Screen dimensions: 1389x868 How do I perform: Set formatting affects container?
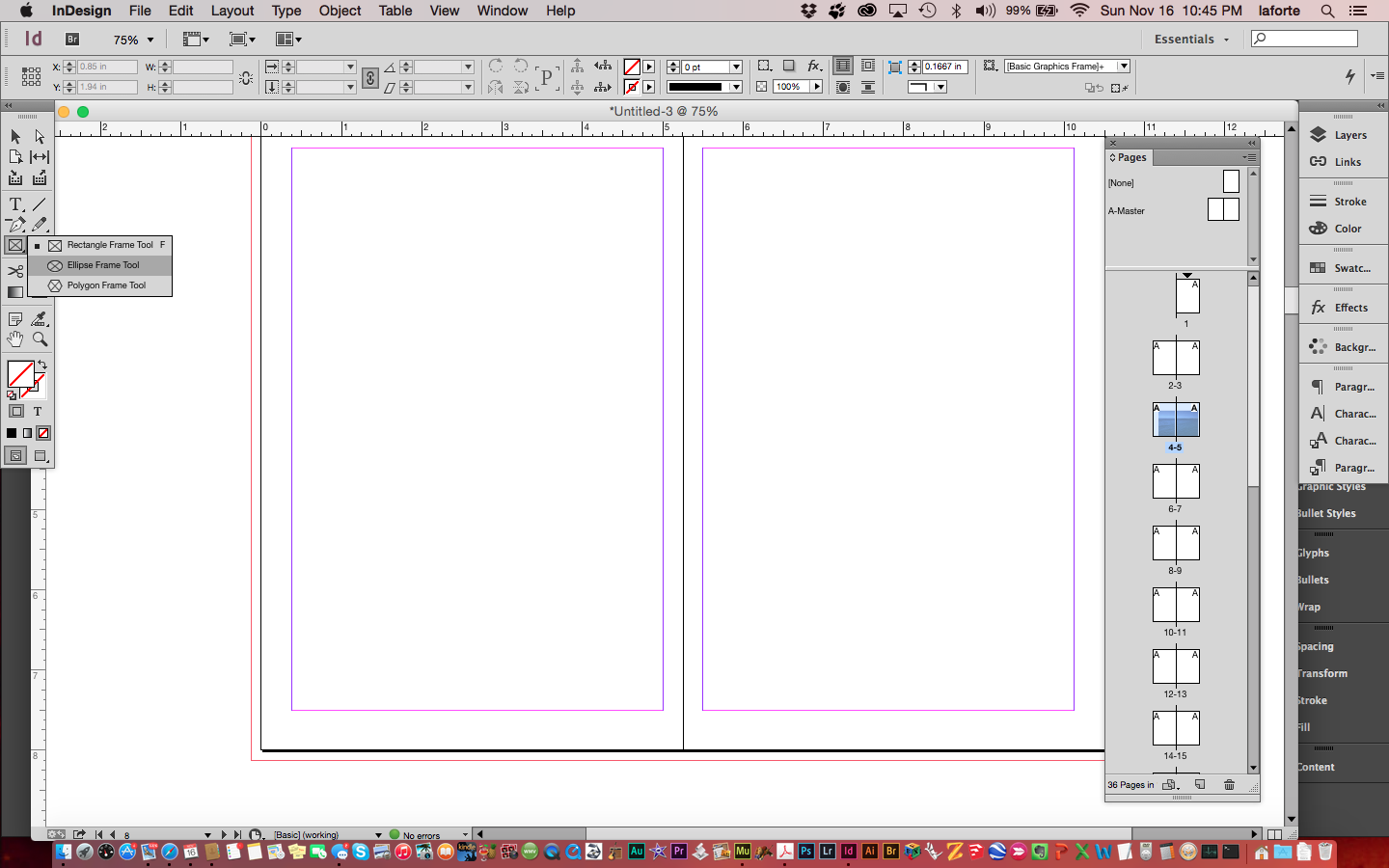tap(16, 411)
